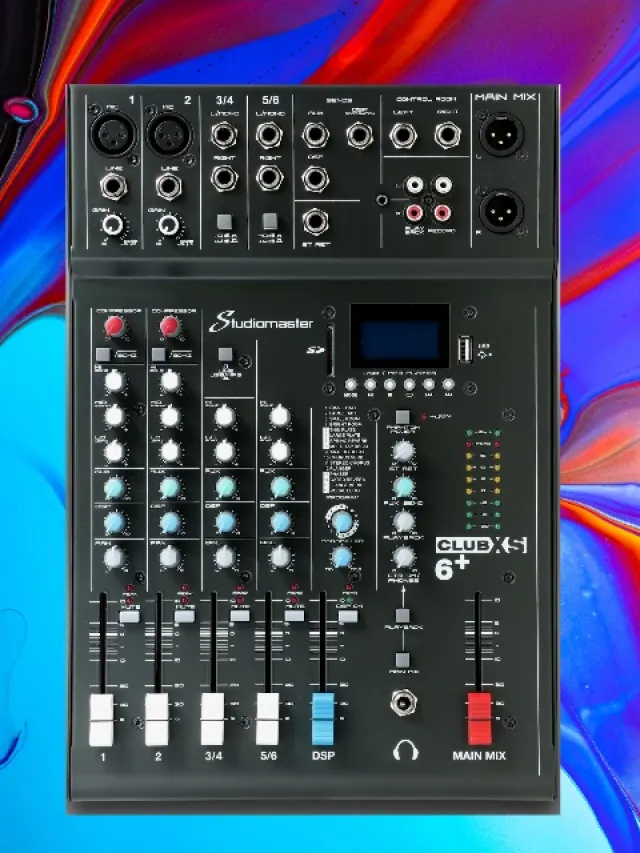The height and width of the screenshot is (853, 640).
Task: Click the Studiomaster logo
Action: (x=262, y=323)
